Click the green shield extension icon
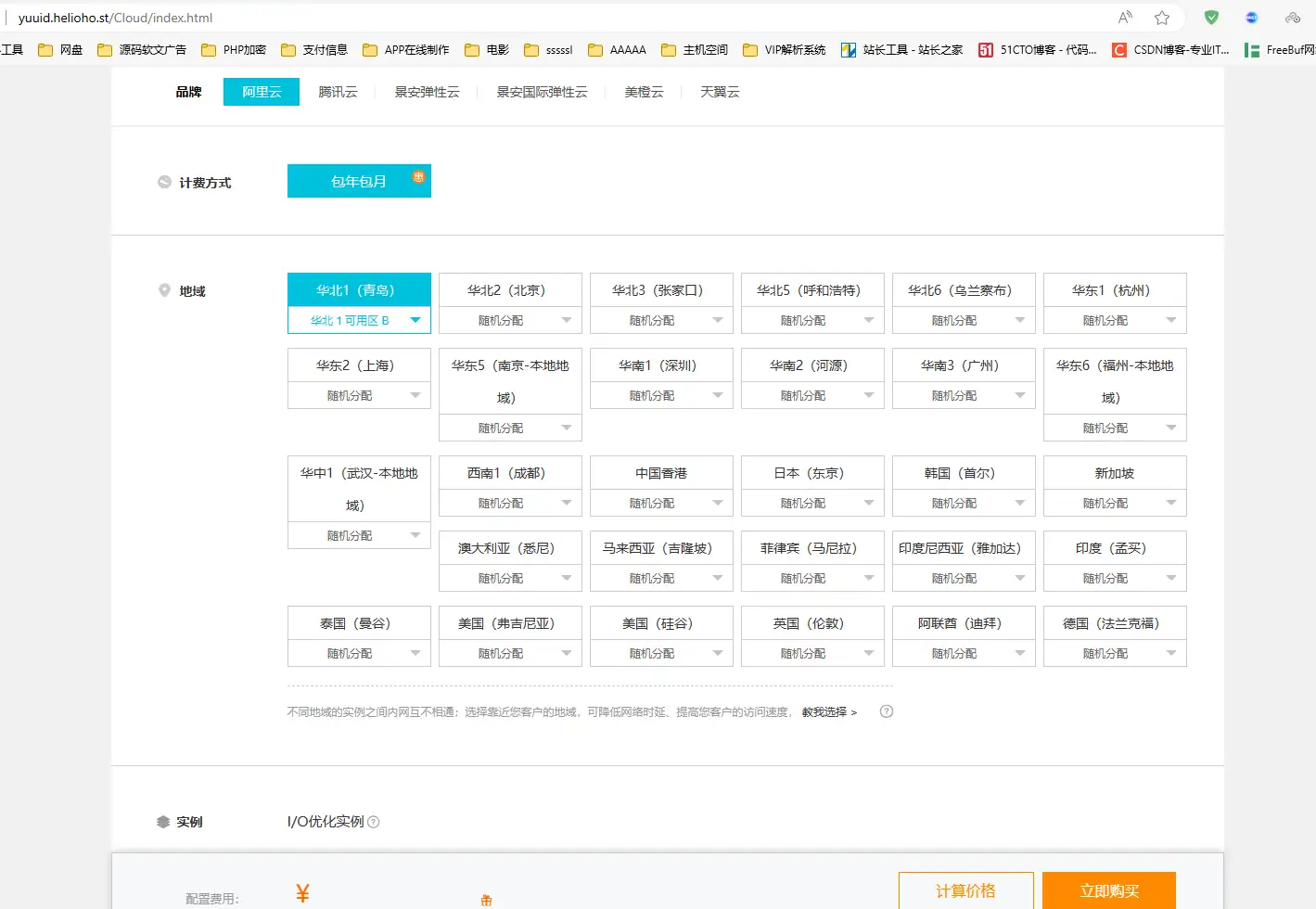Screen dimensions: 1316x909 (x=1211, y=18)
